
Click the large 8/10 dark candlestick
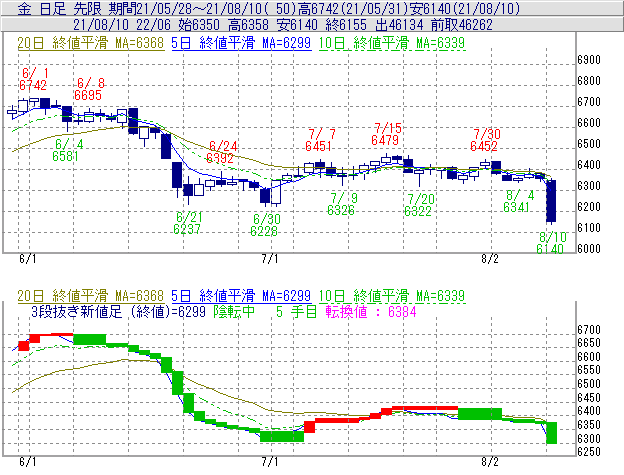(551, 201)
